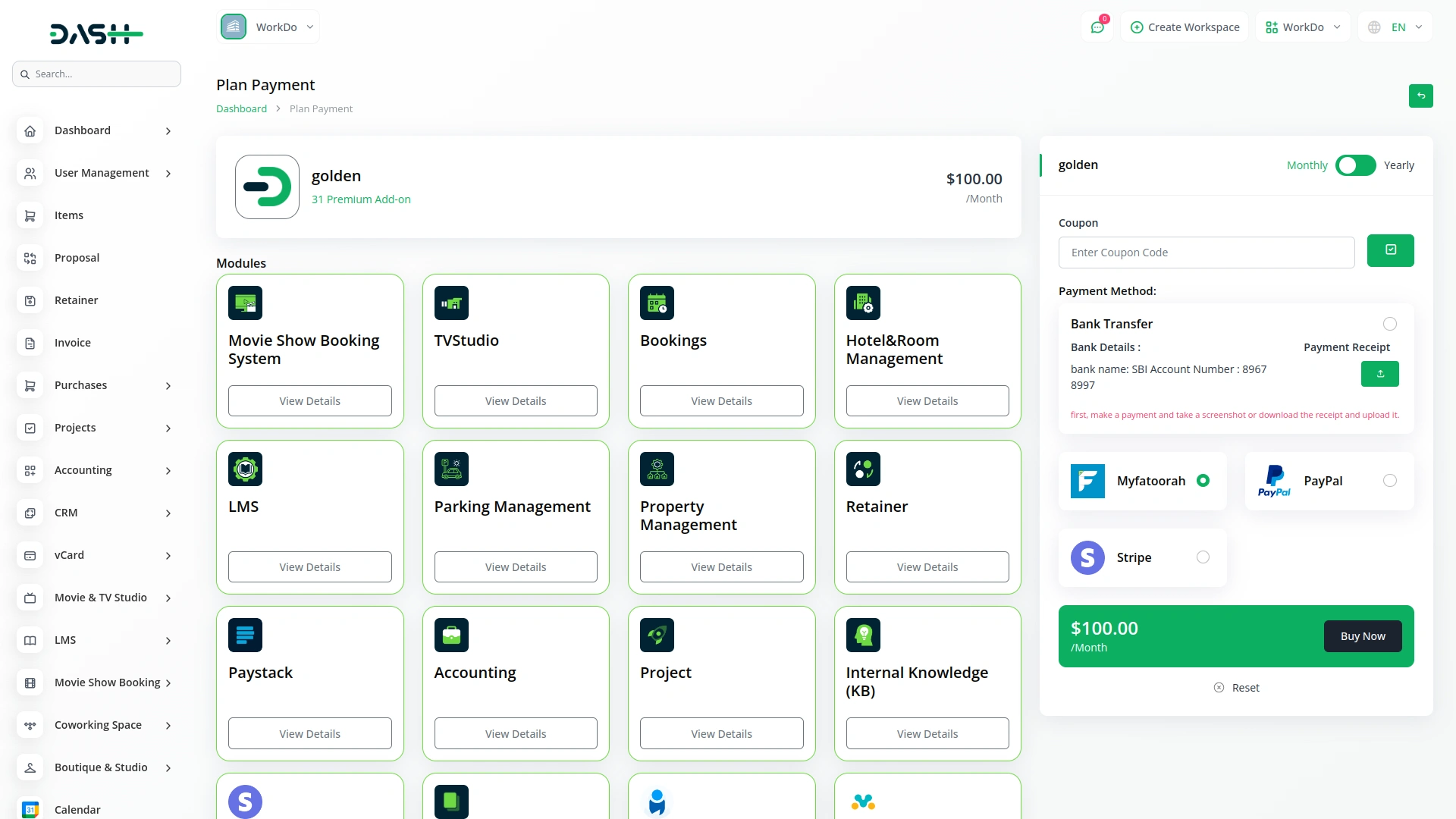The width and height of the screenshot is (1456, 819).
Task: Select the Stripe payment radio button
Action: pyautogui.click(x=1203, y=557)
